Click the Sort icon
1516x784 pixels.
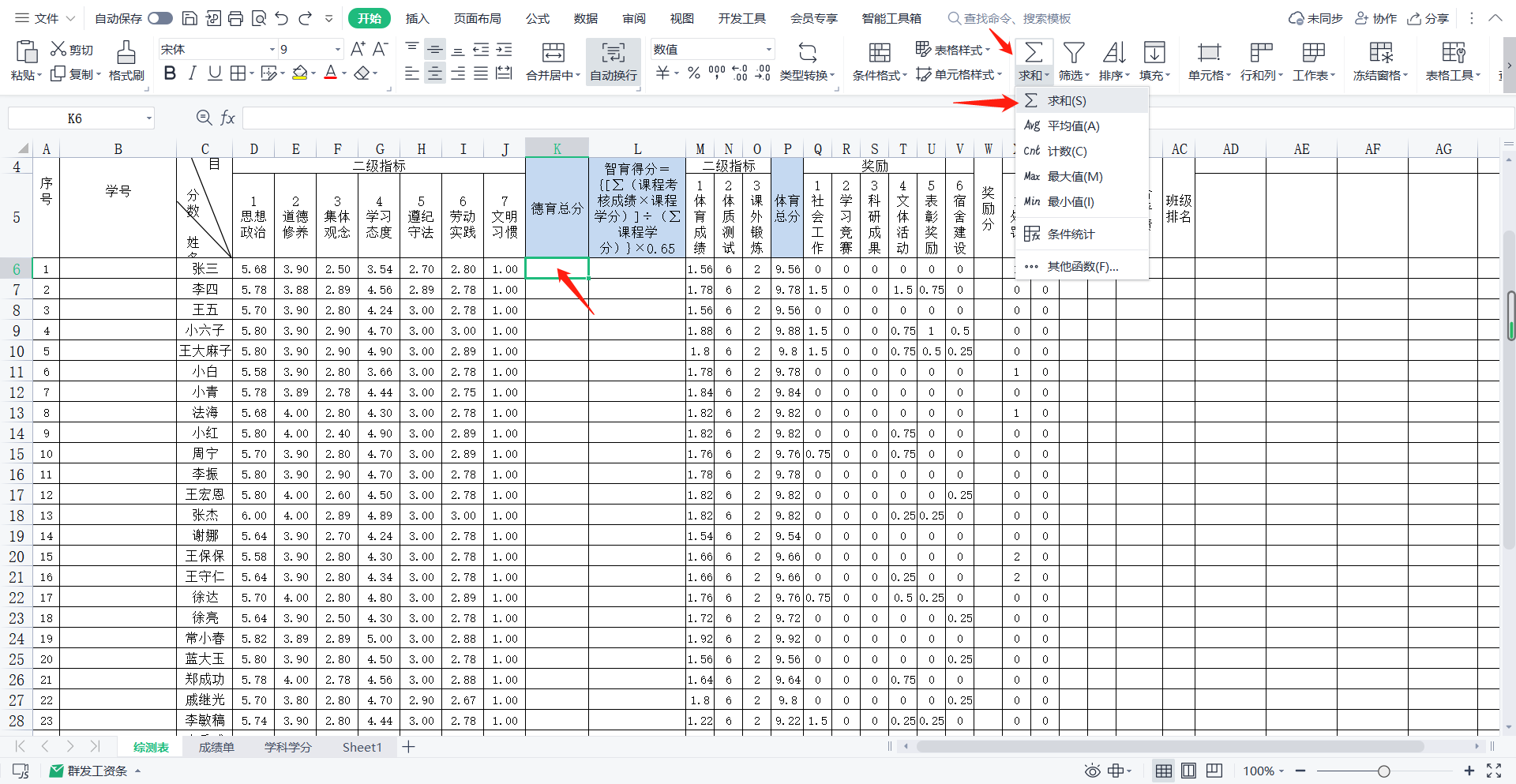[x=1114, y=54]
